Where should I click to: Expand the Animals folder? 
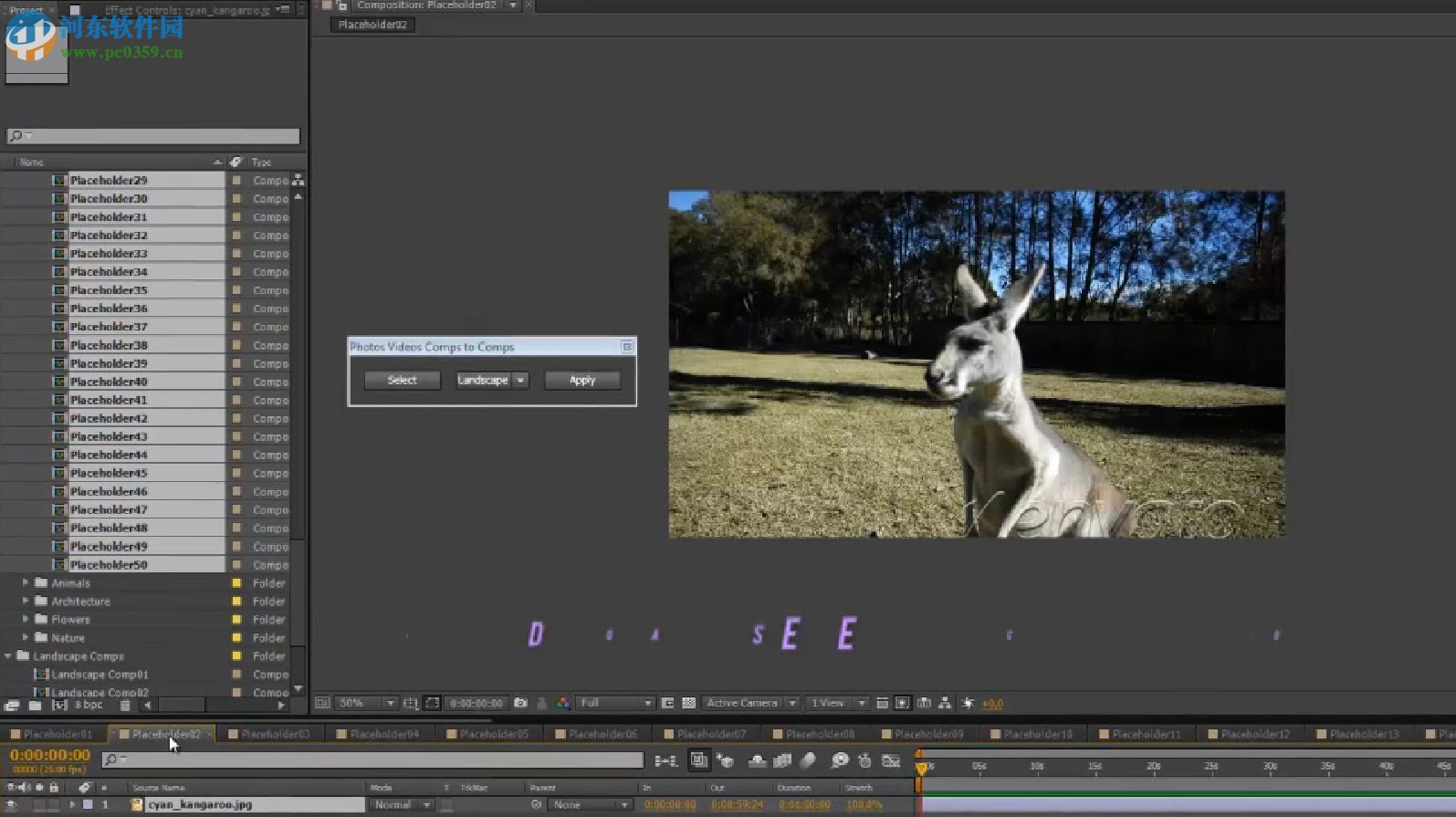[x=25, y=582]
